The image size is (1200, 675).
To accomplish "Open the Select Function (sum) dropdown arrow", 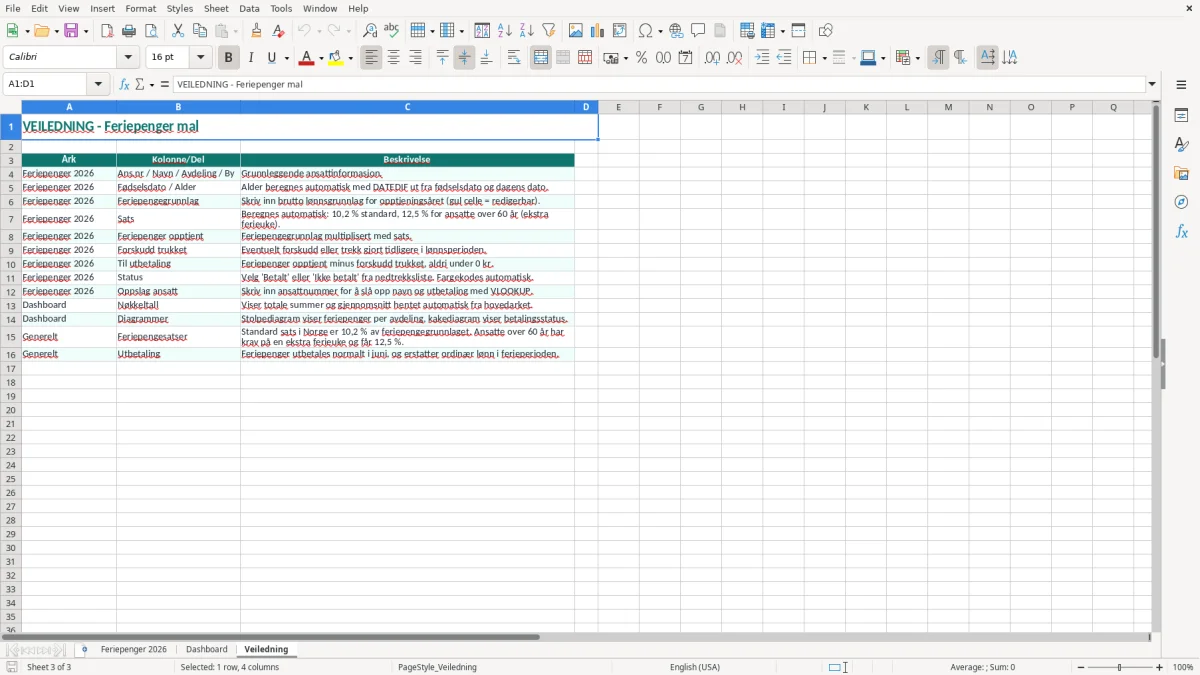I will coord(152,85).
